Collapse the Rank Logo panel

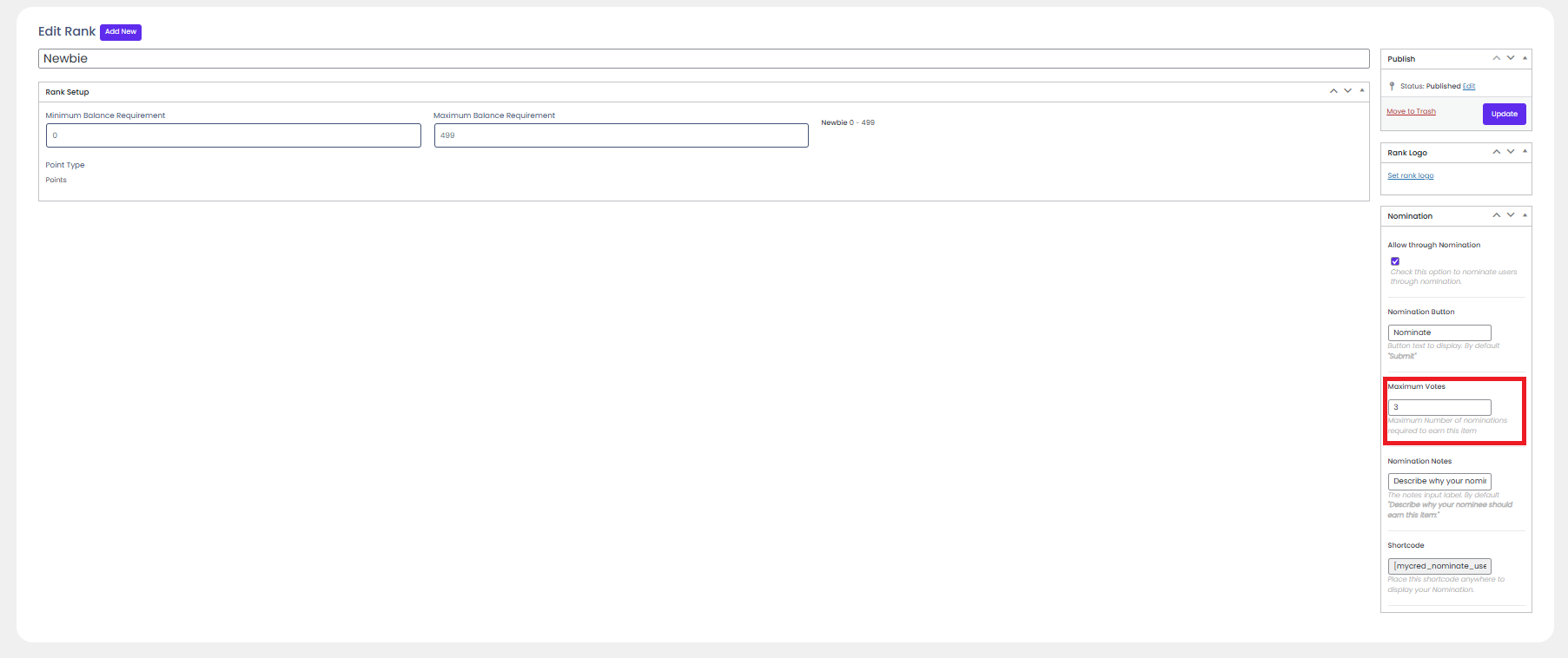coord(1525,152)
